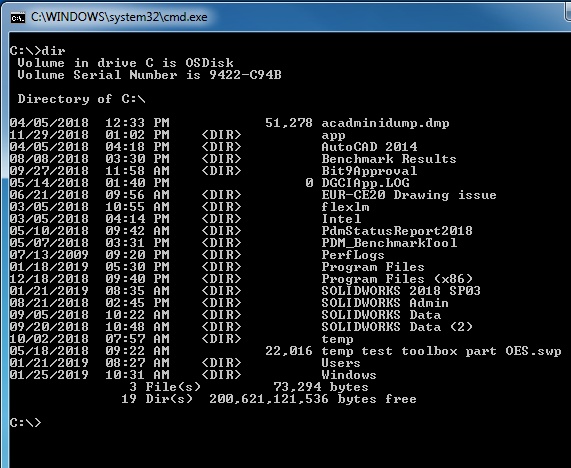Select the 'temp' directory name
The image size is (571, 468).
click(337, 339)
